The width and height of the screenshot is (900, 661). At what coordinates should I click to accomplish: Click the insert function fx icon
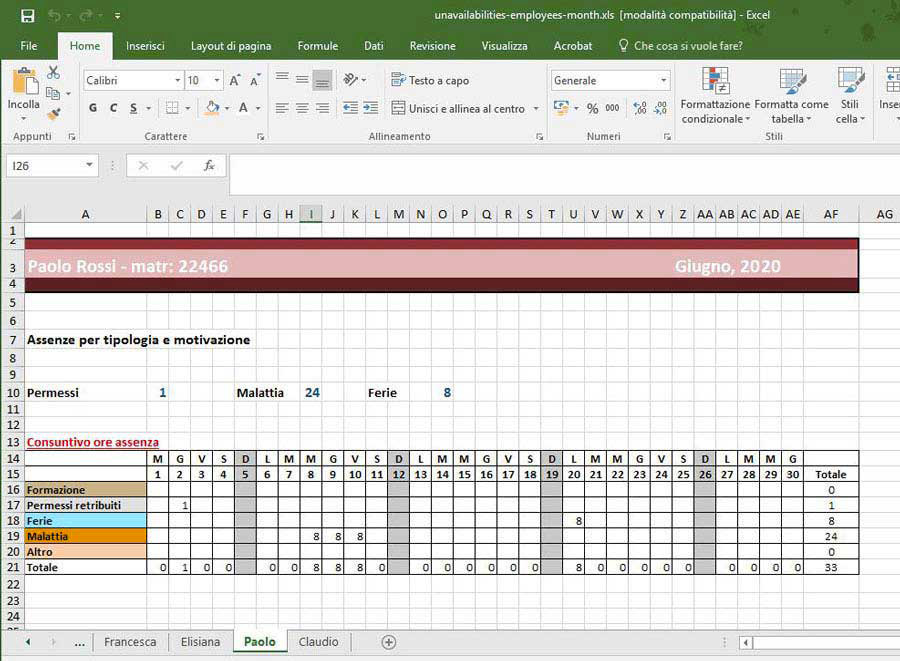click(x=209, y=166)
